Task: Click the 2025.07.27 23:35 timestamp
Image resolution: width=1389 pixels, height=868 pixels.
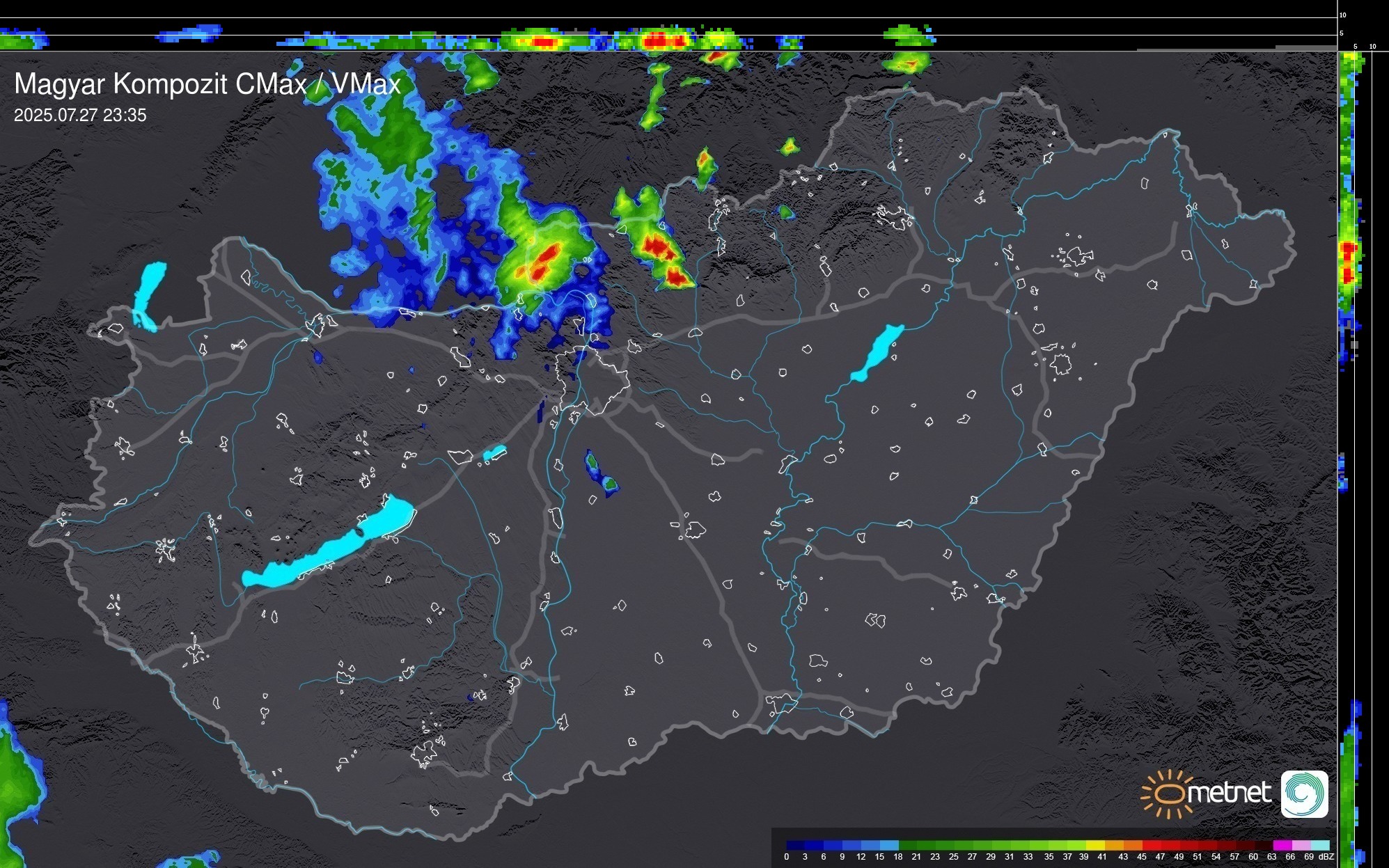Action: [x=80, y=116]
